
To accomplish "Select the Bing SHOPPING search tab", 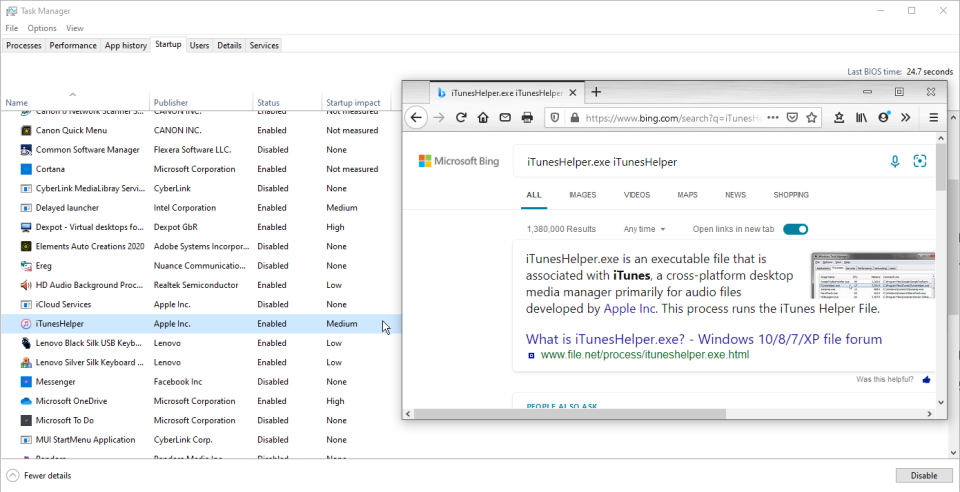I will pyautogui.click(x=791, y=195).
